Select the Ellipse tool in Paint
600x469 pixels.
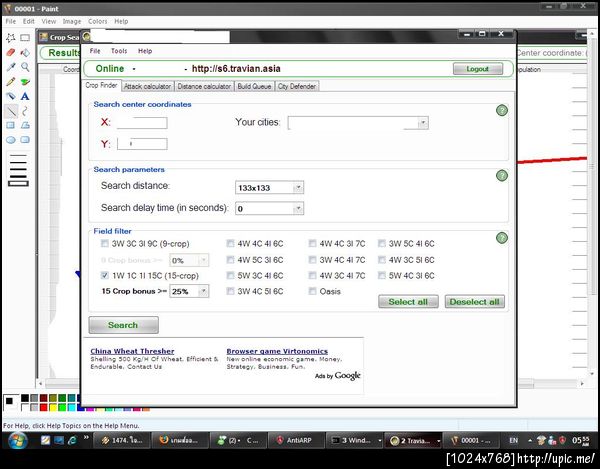coord(11,140)
